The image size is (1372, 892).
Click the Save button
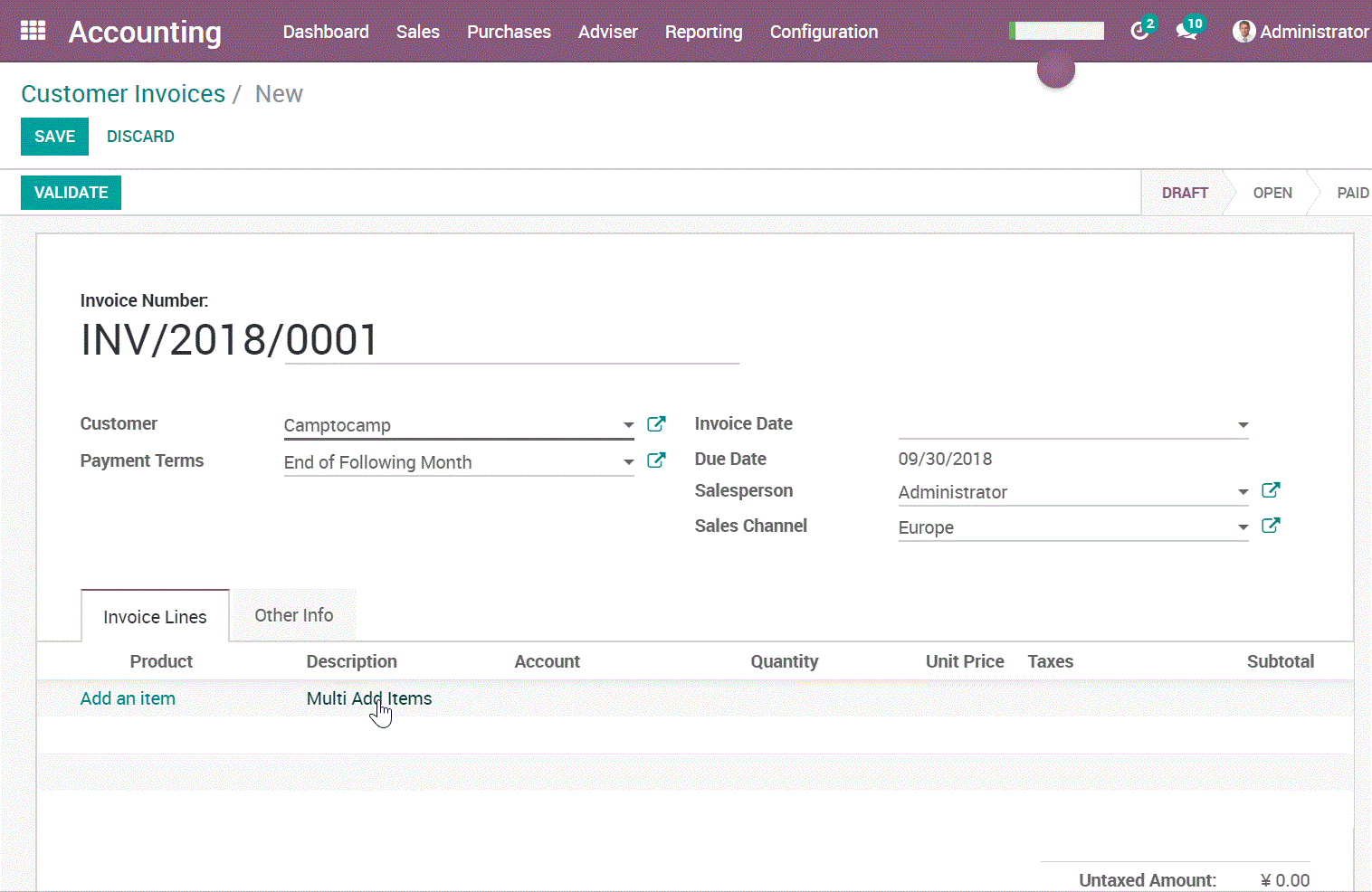pos(54,137)
